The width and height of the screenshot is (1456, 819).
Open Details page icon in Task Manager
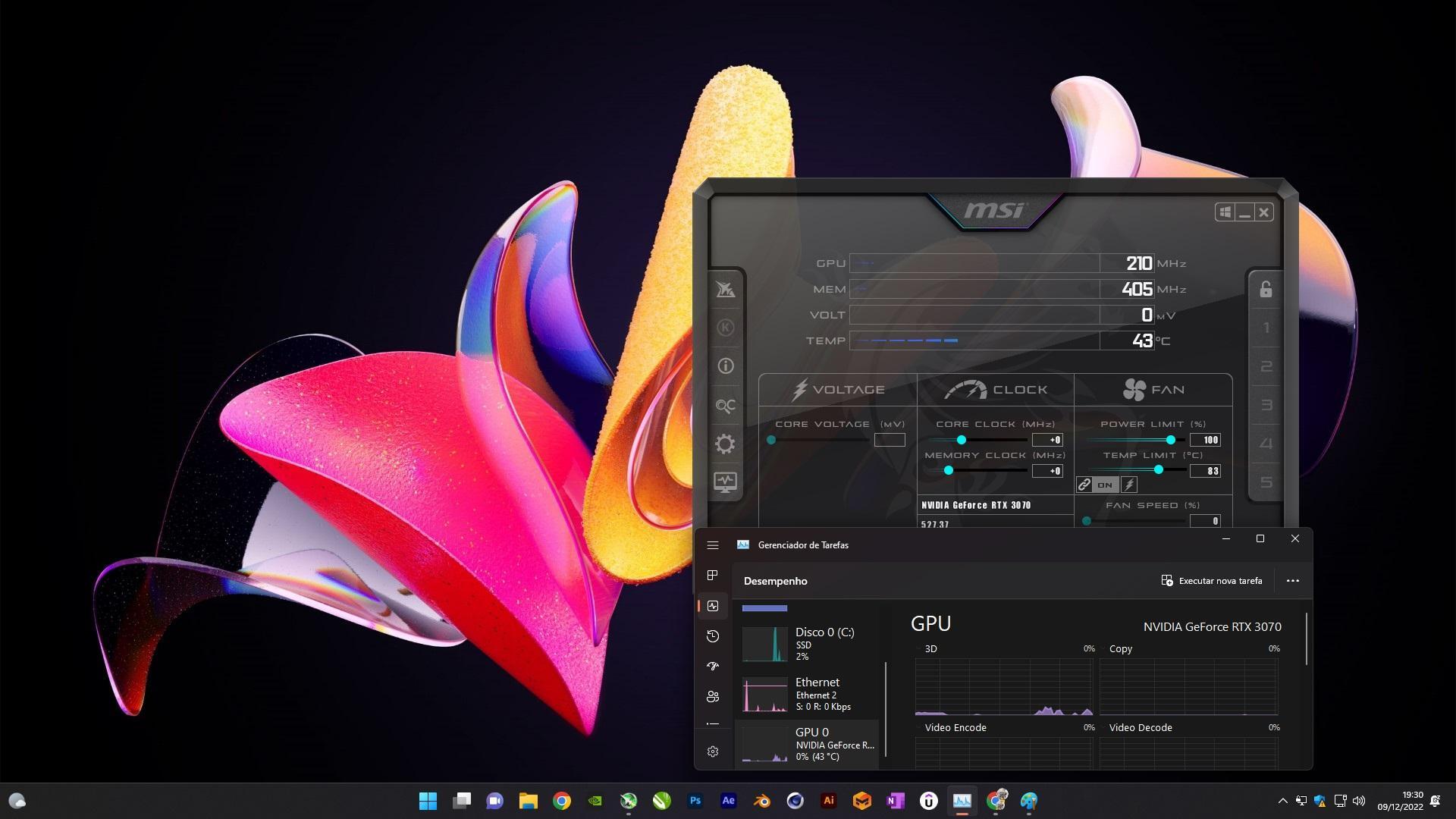(713, 724)
